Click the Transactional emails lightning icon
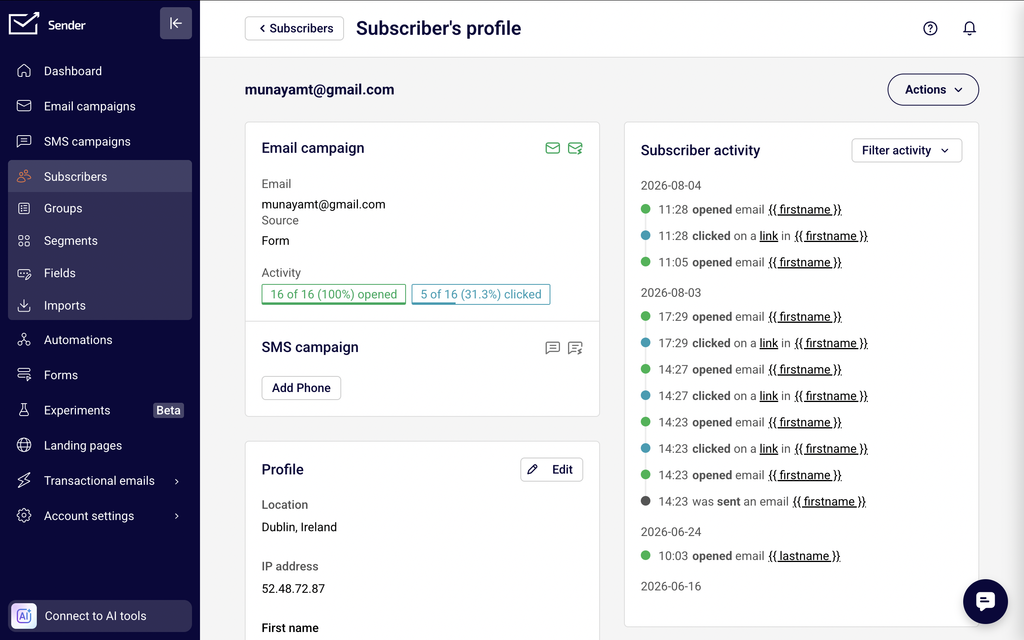 click(x=24, y=481)
